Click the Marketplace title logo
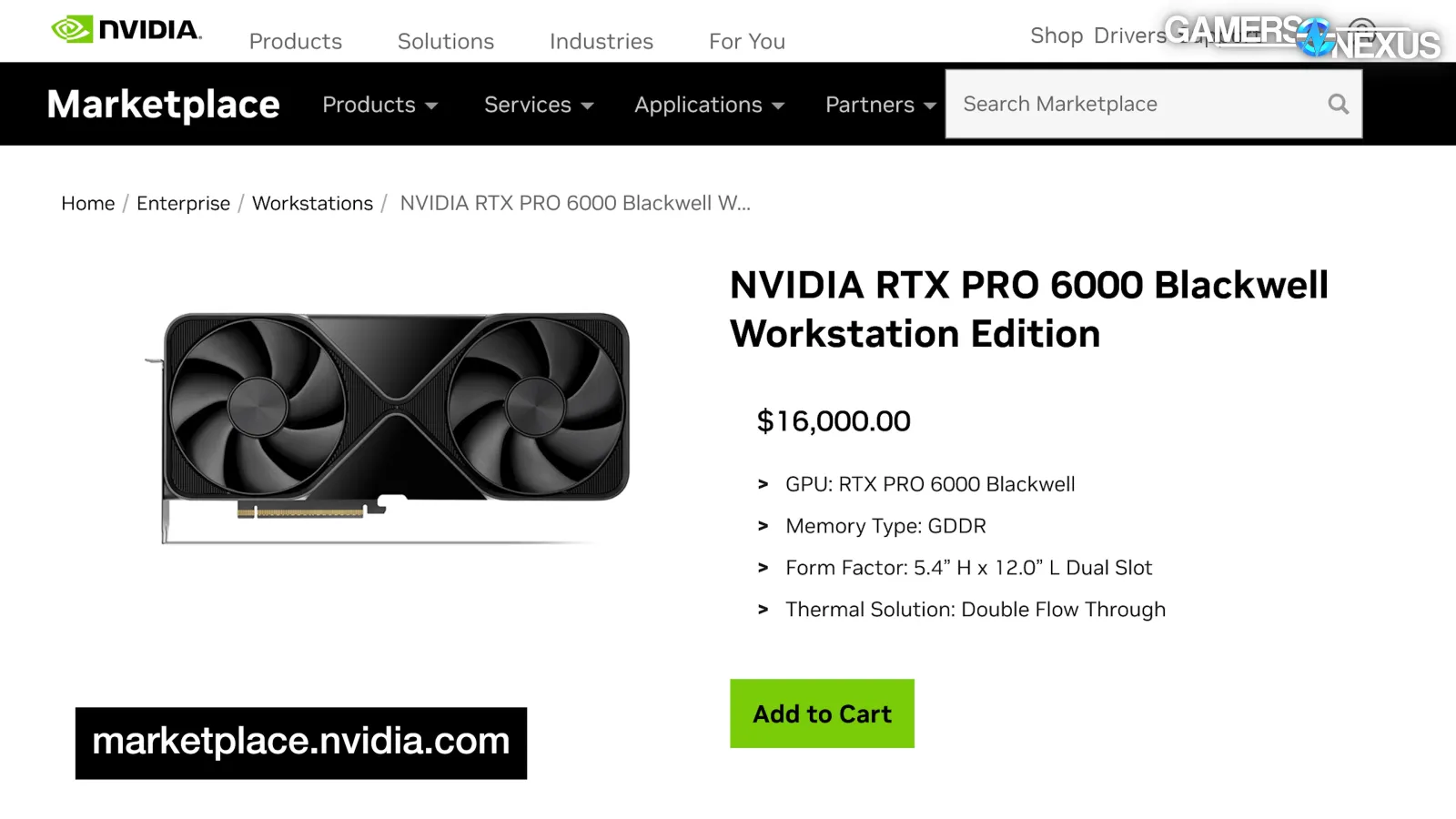Image resolution: width=1456 pixels, height=819 pixels. [164, 105]
